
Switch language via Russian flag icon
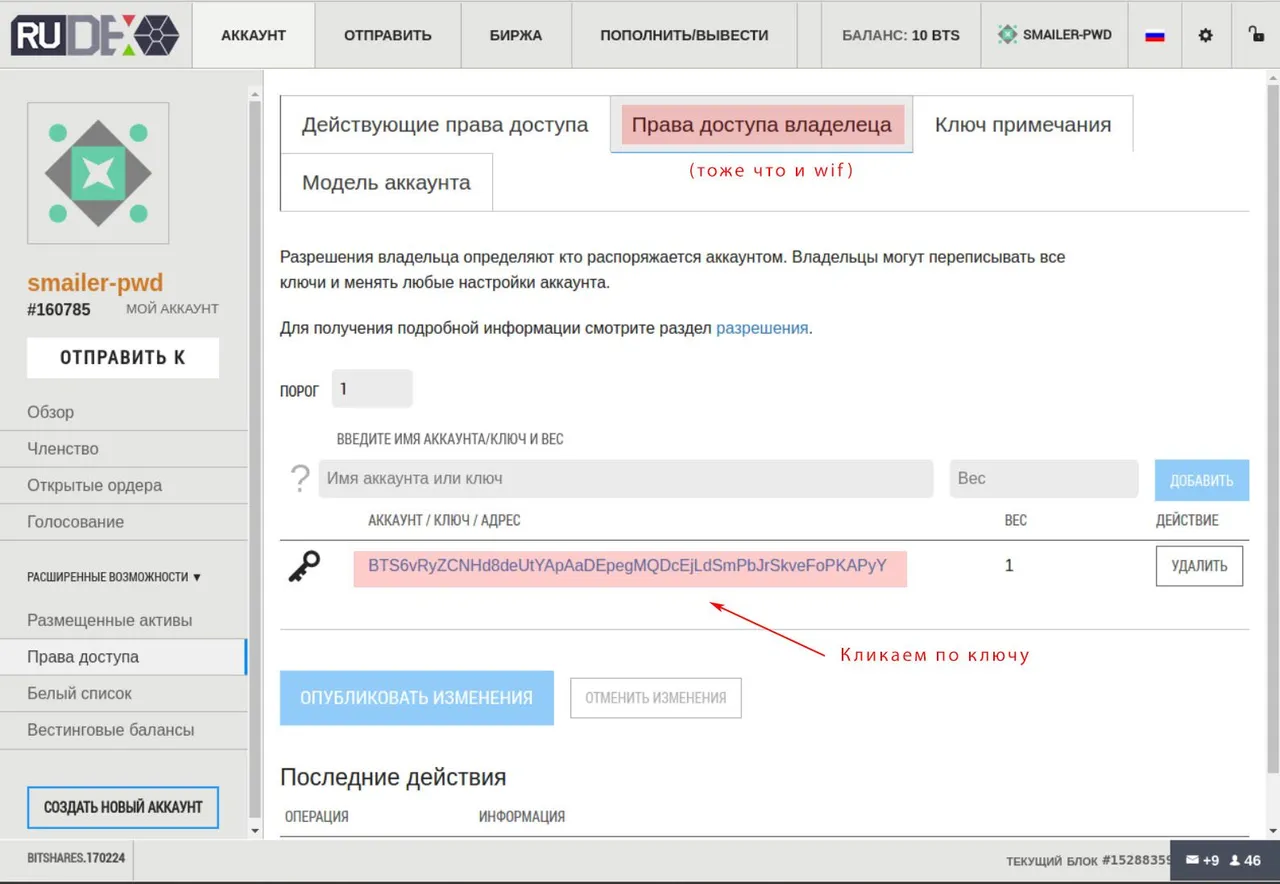(1155, 35)
